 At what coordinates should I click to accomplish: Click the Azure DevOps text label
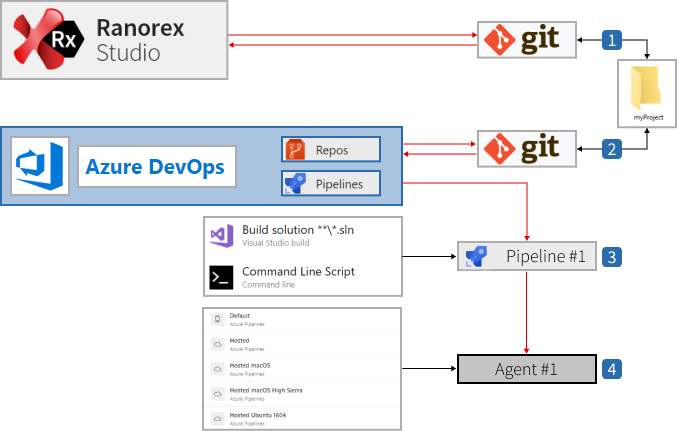click(x=154, y=166)
